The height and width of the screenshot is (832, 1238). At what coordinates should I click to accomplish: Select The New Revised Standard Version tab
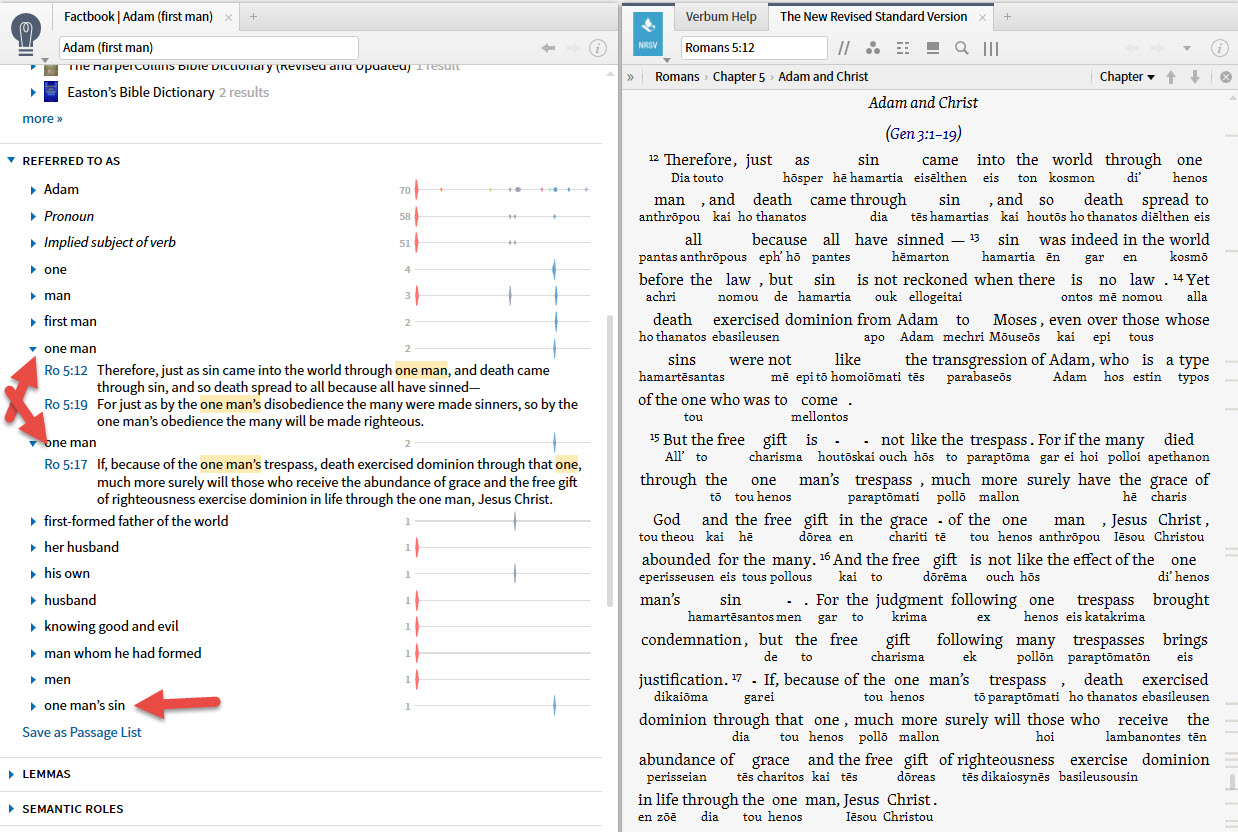tap(873, 17)
